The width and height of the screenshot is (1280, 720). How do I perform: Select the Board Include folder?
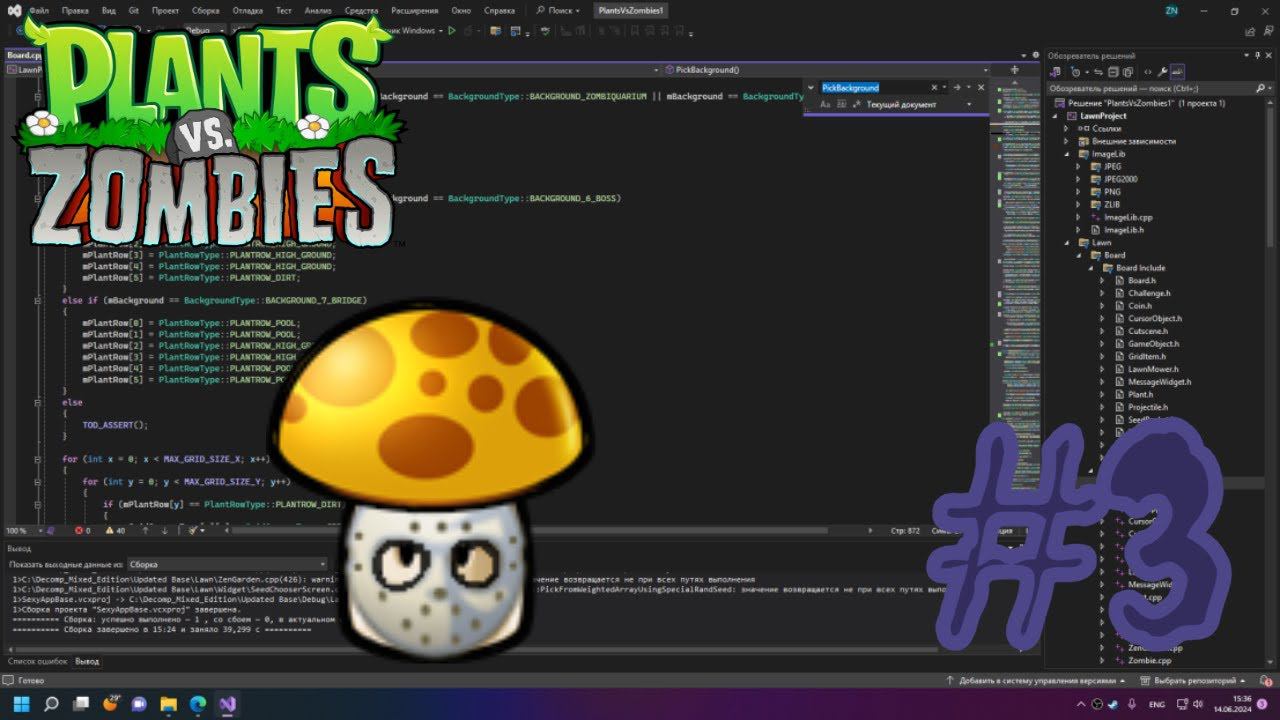[x=1133, y=268]
